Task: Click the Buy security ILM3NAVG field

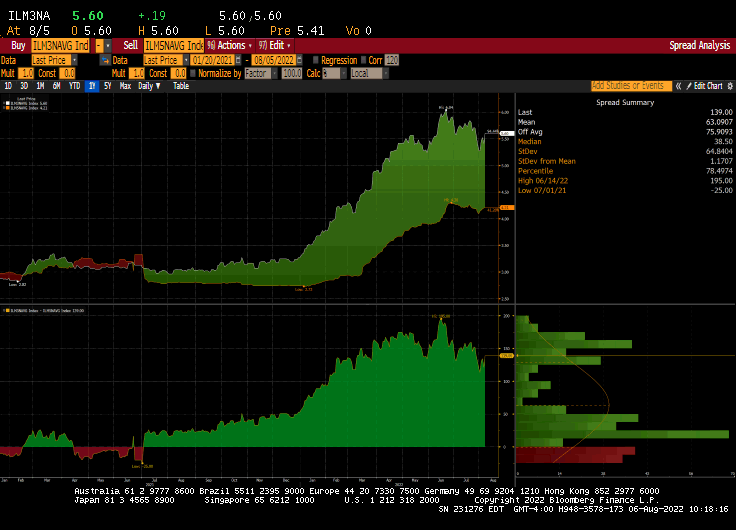Action: coord(59,46)
